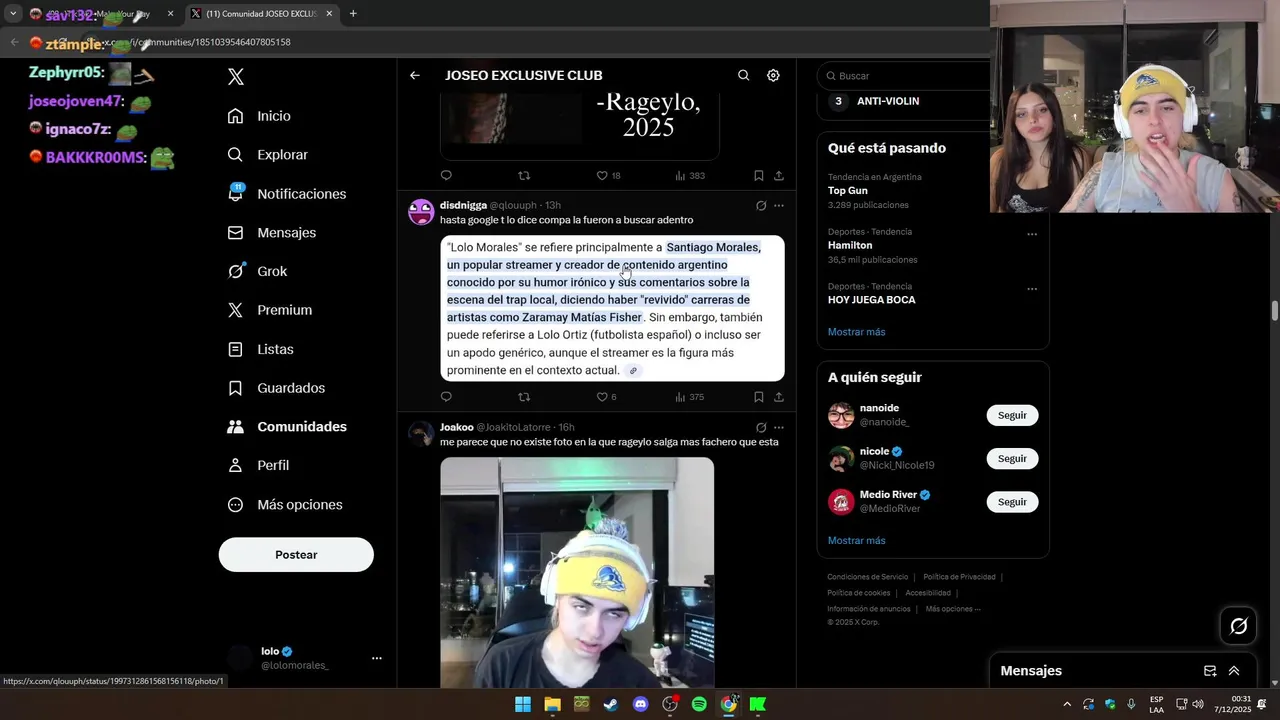Viewport: 1280px width, 720px height.
Task: Open more options for Hamilton trend
Action: pyautogui.click(x=1032, y=235)
